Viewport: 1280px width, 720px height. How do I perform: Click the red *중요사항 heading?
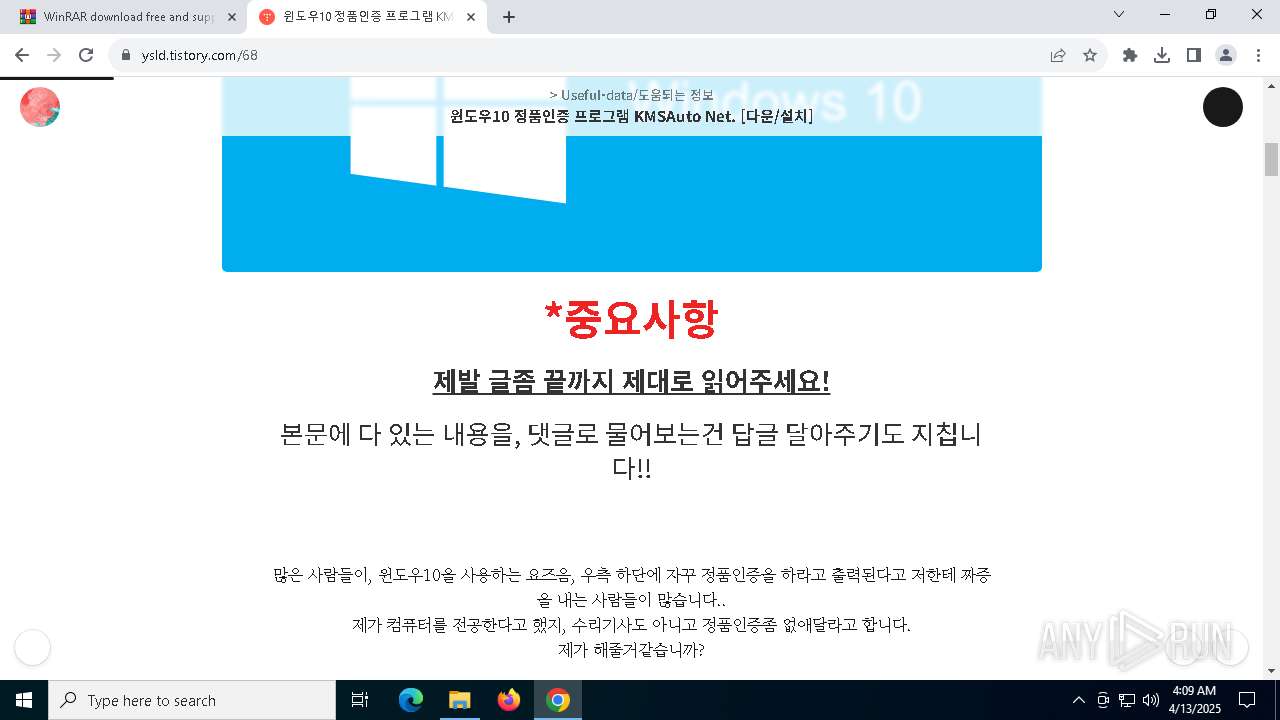(631, 320)
